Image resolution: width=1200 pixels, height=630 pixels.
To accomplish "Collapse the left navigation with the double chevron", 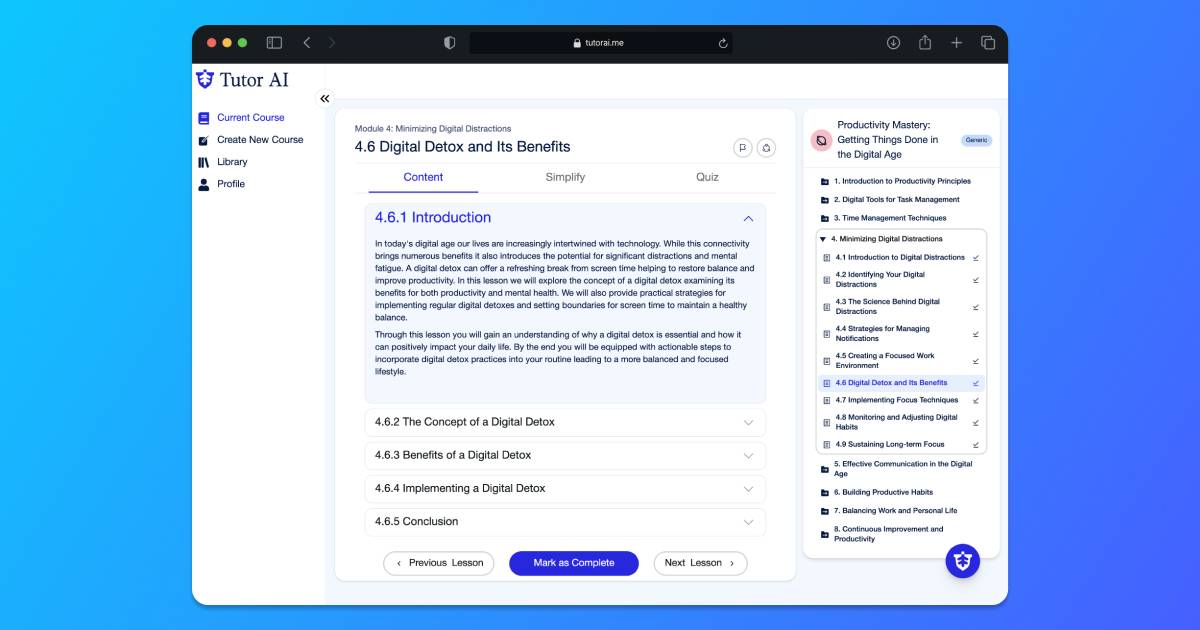I will coord(324,98).
